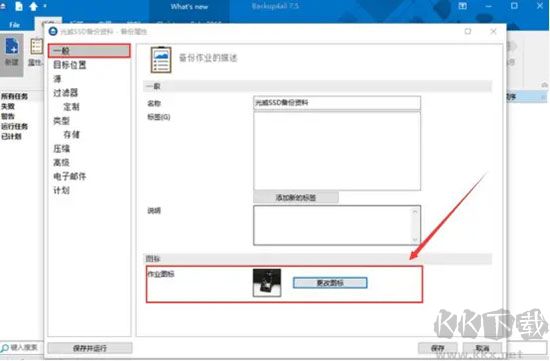Open the quick access toolbar dropdown arrow
This screenshot has width=550, height=361.
point(45,6)
